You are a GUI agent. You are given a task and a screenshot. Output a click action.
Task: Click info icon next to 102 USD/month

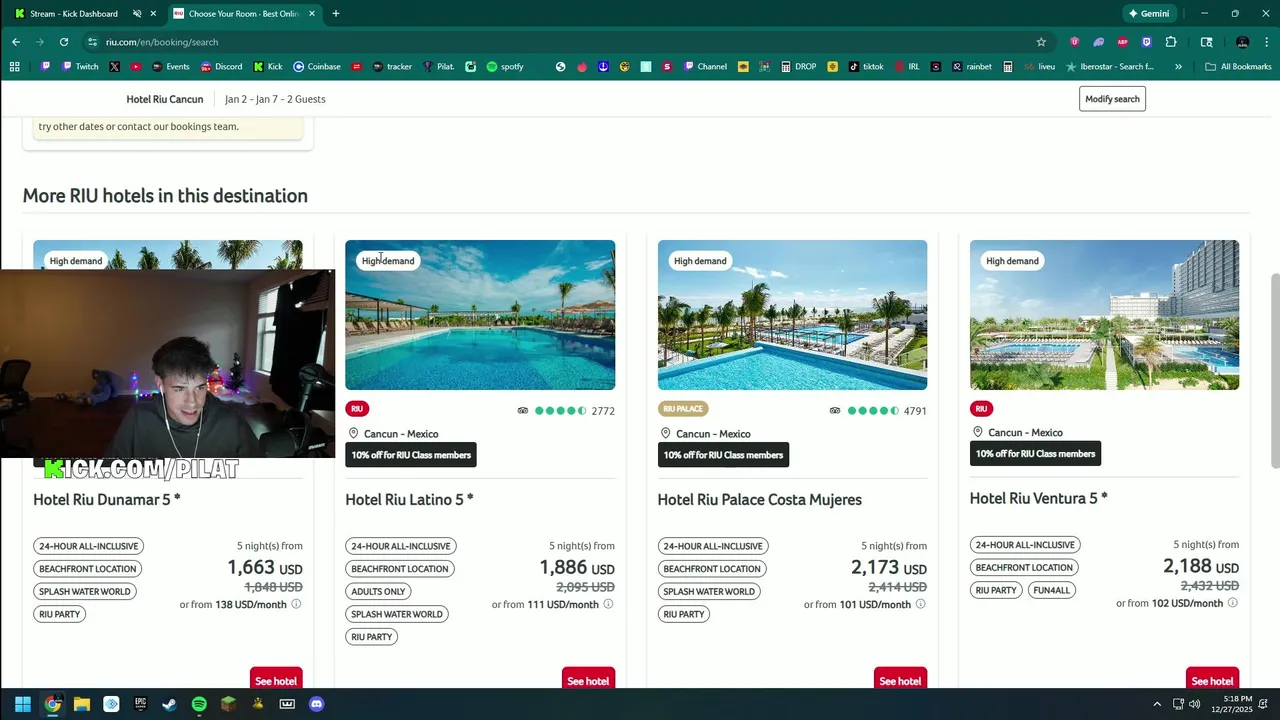click(x=1232, y=603)
